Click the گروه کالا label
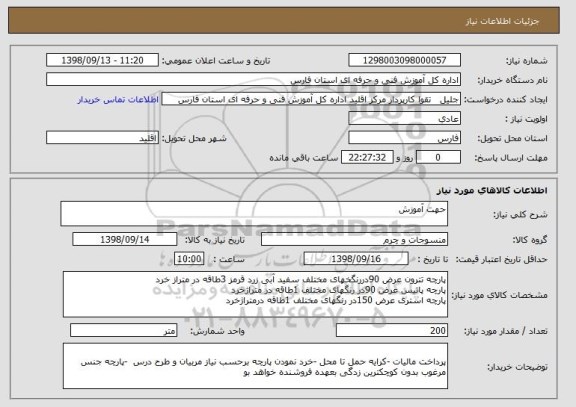Image resolution: width=576 pixels, height=407 pixels. pyautogui.click(x=530, y=240)
